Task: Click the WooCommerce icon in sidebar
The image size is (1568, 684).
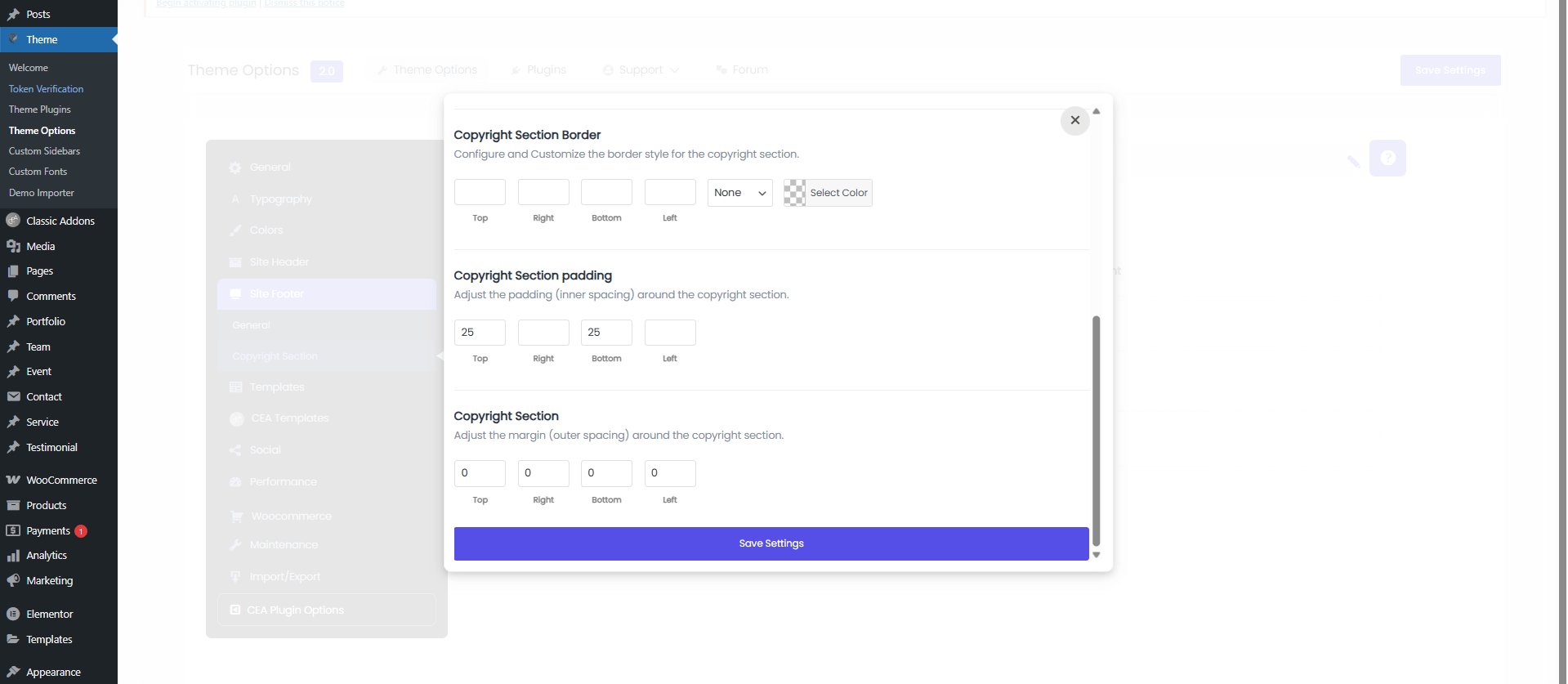Action: tap(13, 480)
